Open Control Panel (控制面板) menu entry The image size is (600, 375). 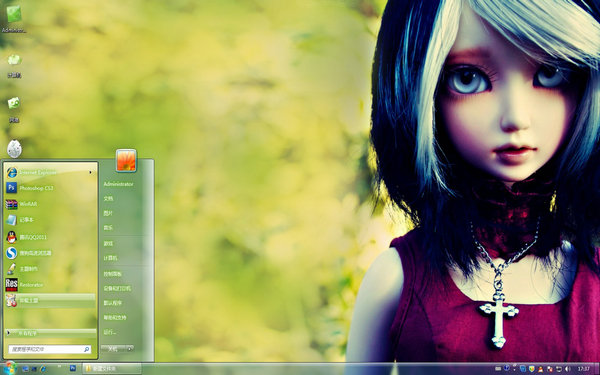112,274
